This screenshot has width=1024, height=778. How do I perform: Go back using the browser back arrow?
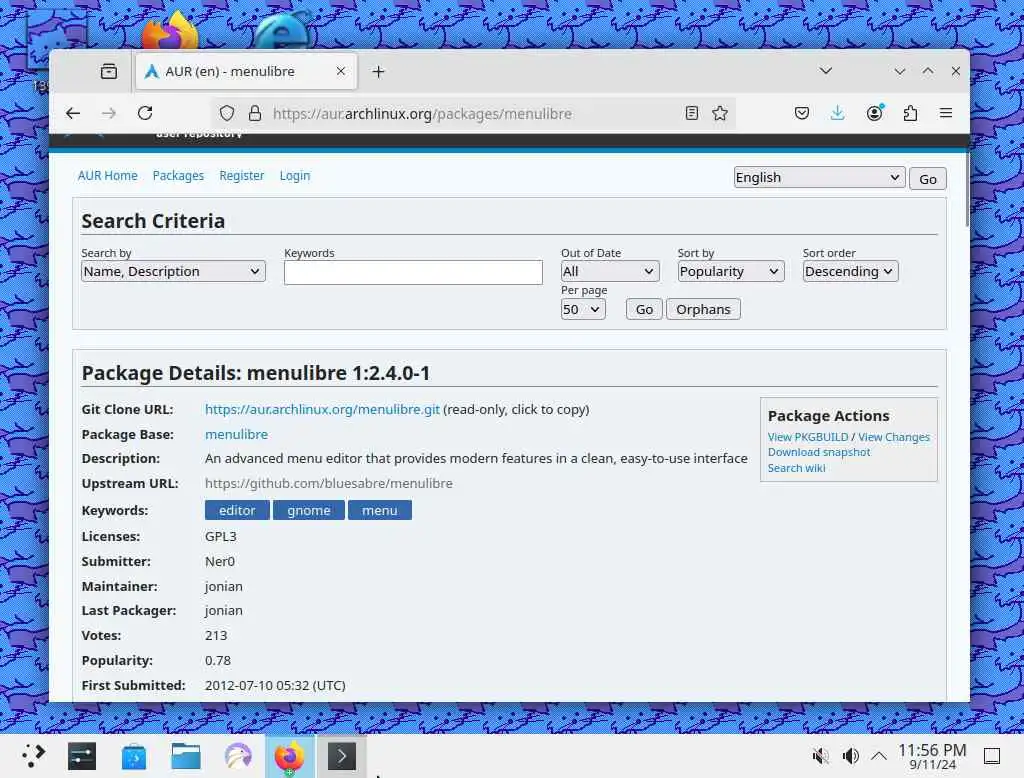pyautogui.click(x=72, y=113)
